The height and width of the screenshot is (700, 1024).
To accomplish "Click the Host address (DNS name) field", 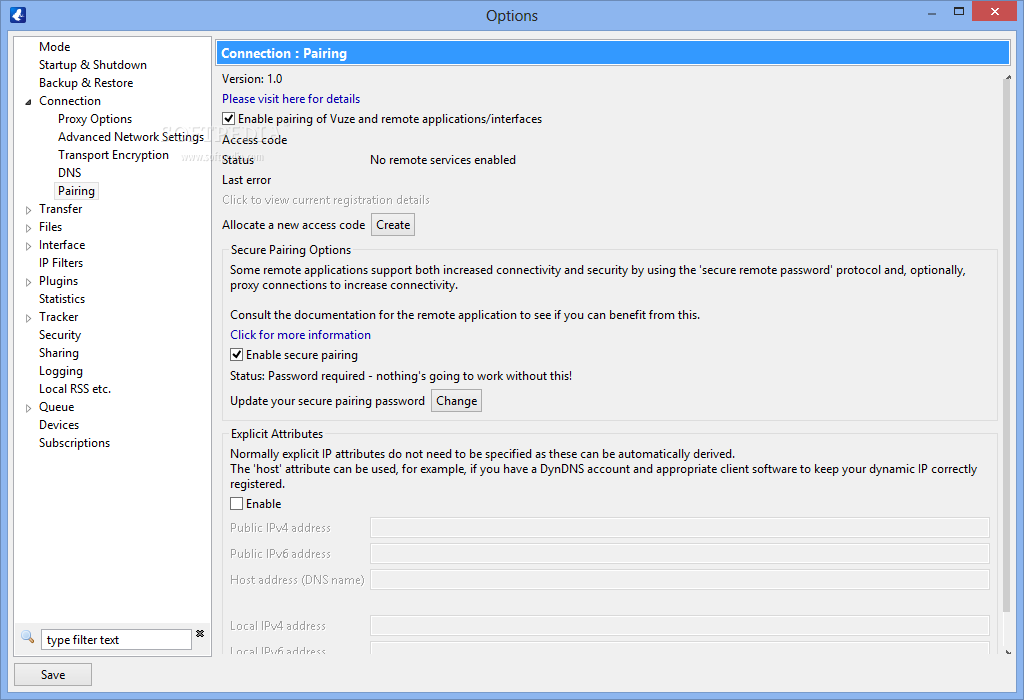I will click(680, 580).
